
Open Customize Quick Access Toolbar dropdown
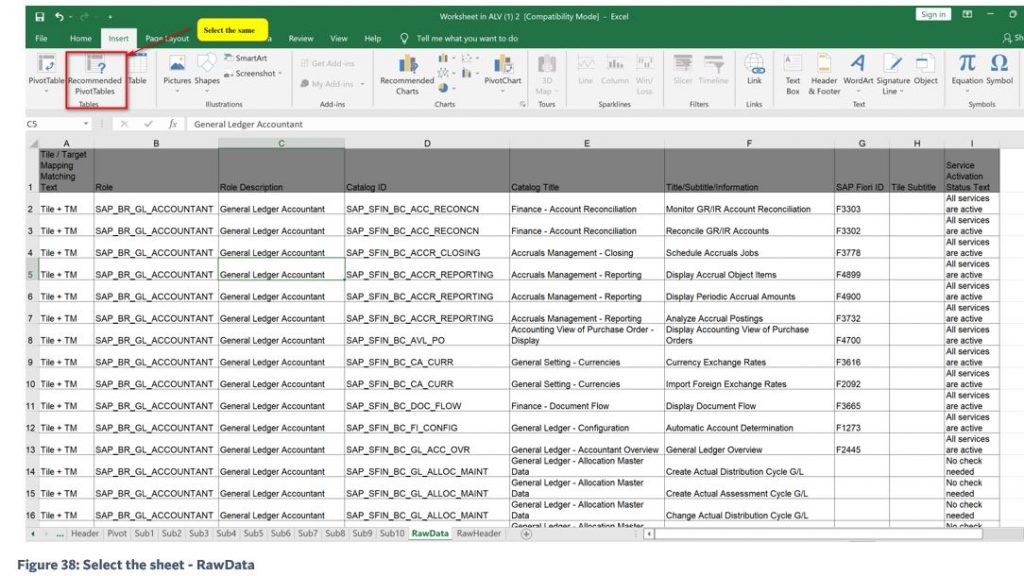pyautogui.click(x=110, y=16)
